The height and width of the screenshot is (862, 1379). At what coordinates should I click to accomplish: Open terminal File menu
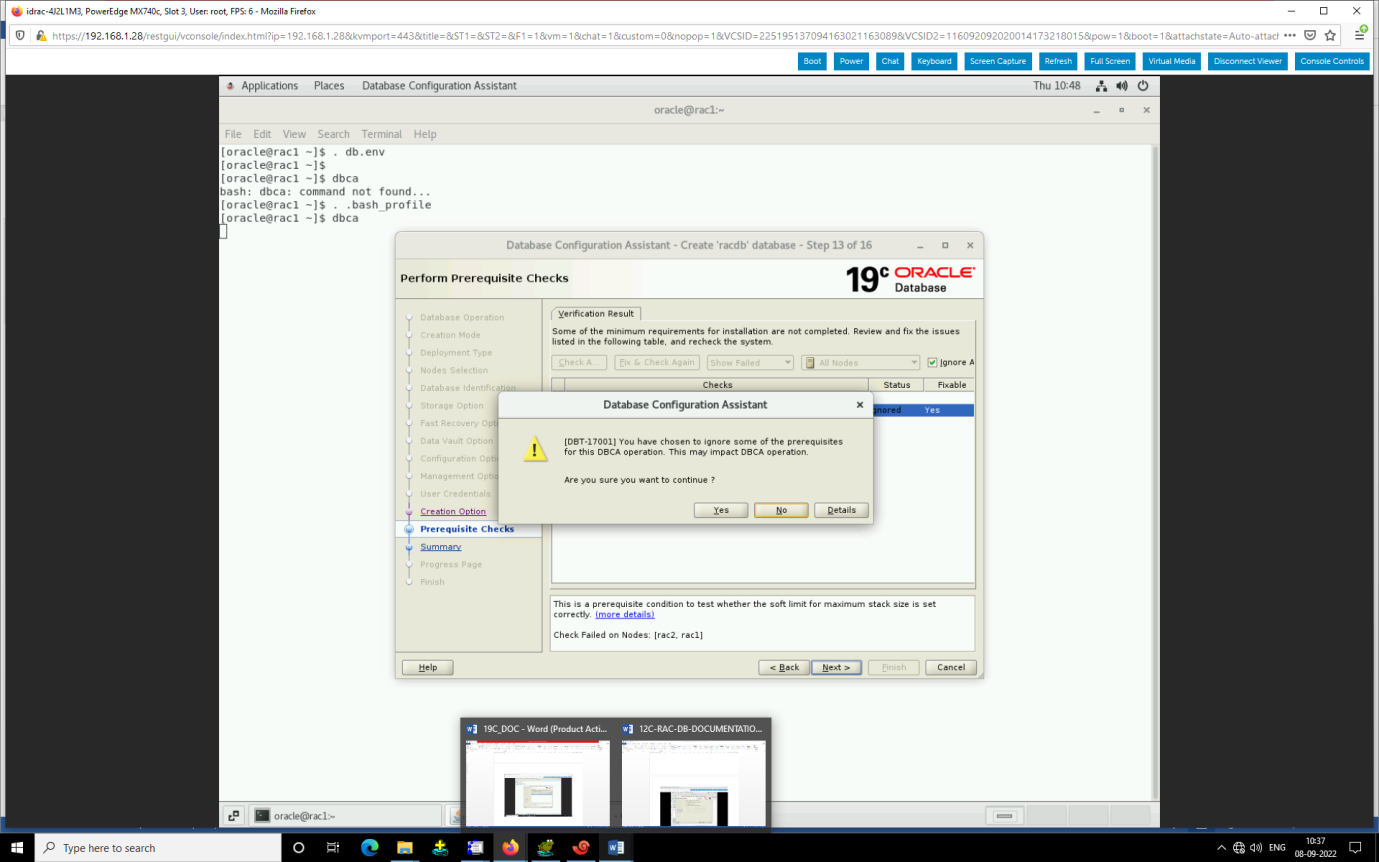pyautogui.click(x=233, y=134)
